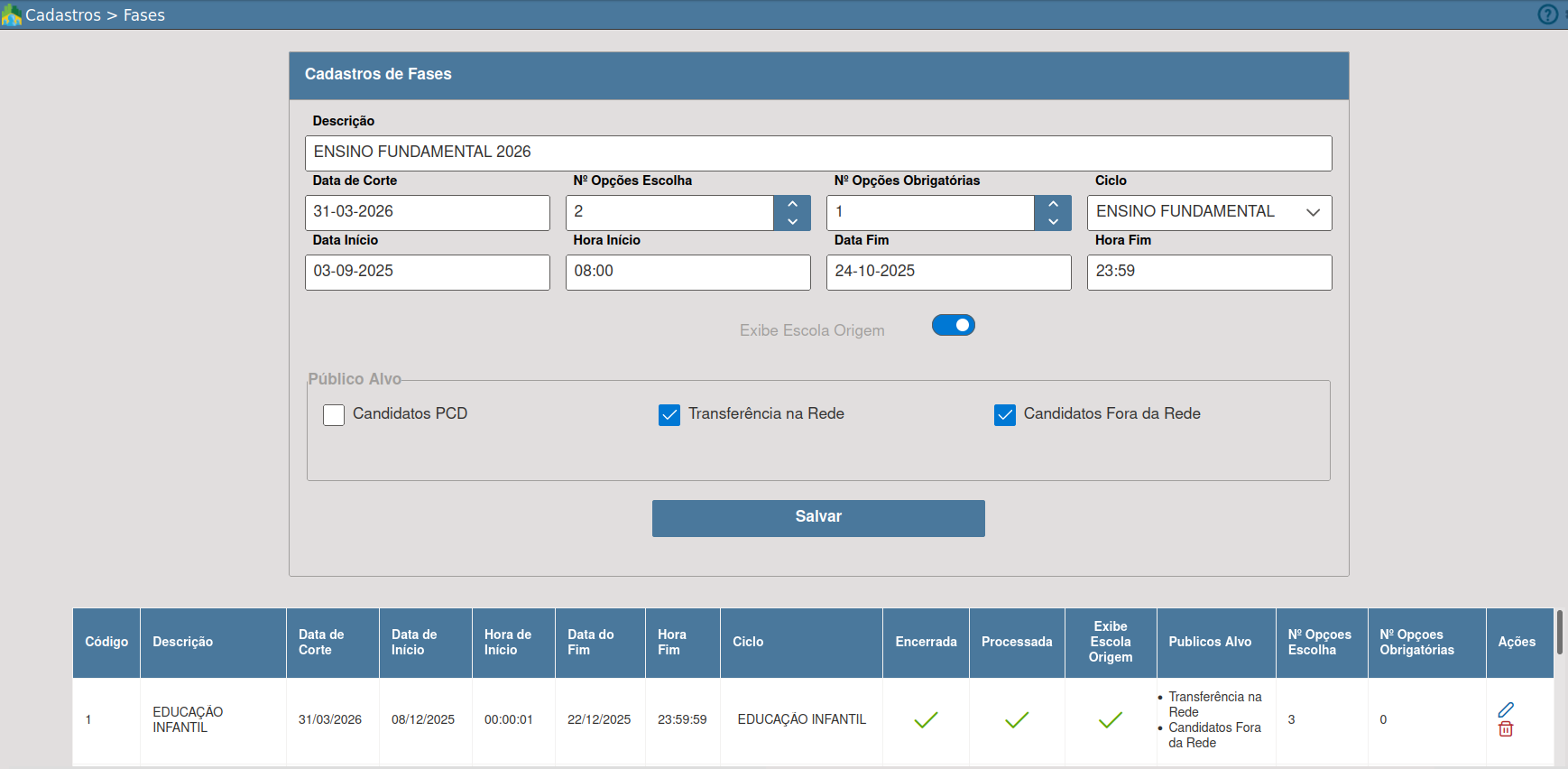Toggle the Exibe Escola Origem switch
This screenshot has width=1568, height=769.
(953, 325)
